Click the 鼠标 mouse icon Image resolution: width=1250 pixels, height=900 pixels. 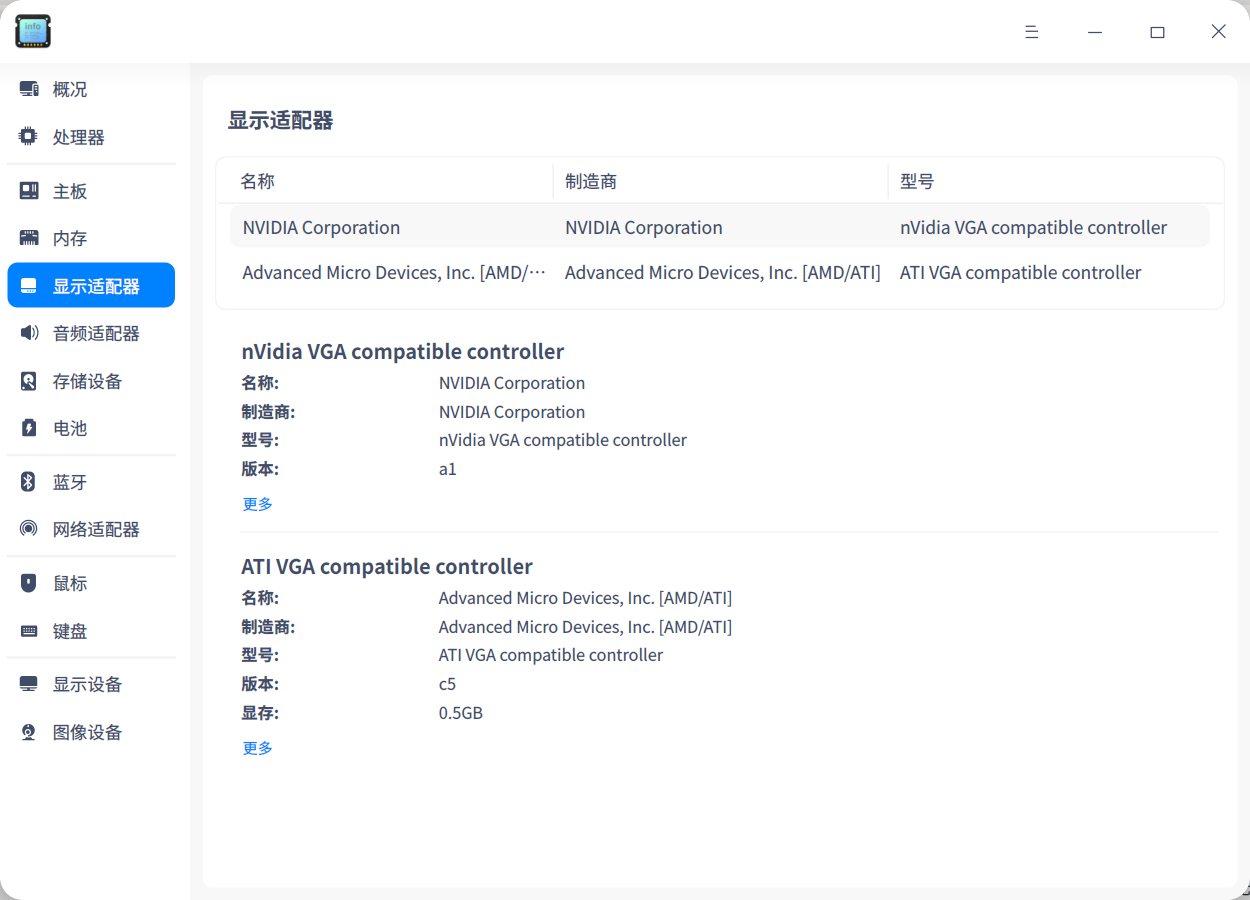click(x=29, y=583)
